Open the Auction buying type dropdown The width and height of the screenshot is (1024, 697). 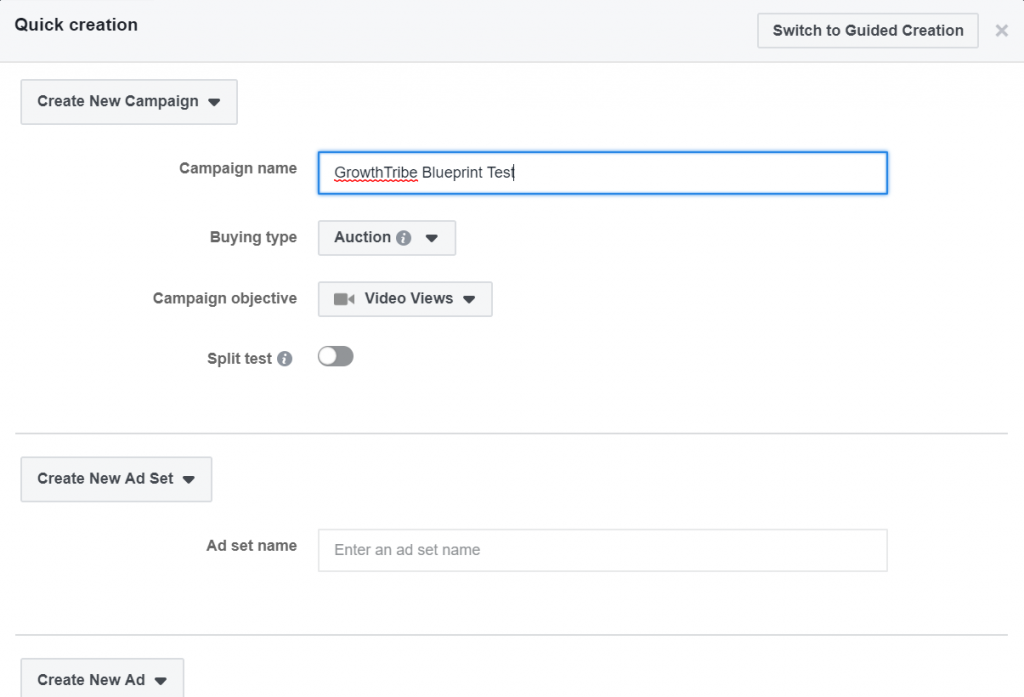387,238
